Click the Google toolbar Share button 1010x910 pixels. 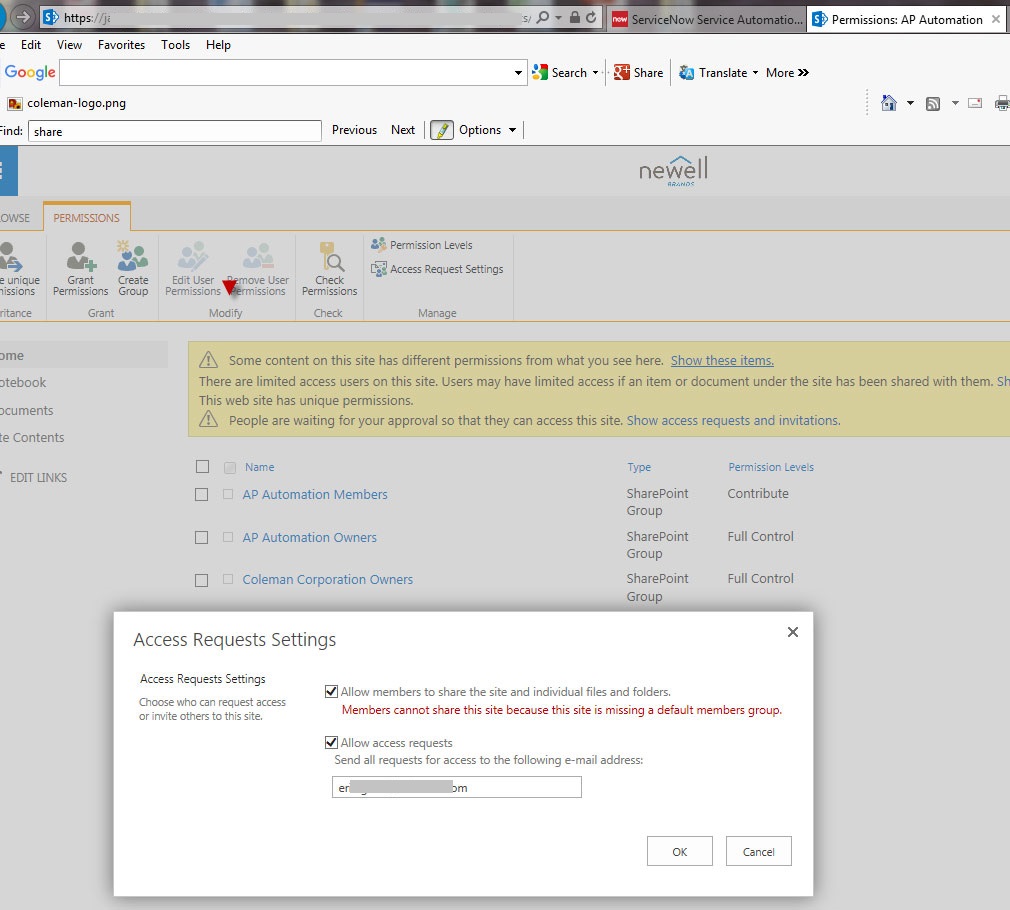638,73
